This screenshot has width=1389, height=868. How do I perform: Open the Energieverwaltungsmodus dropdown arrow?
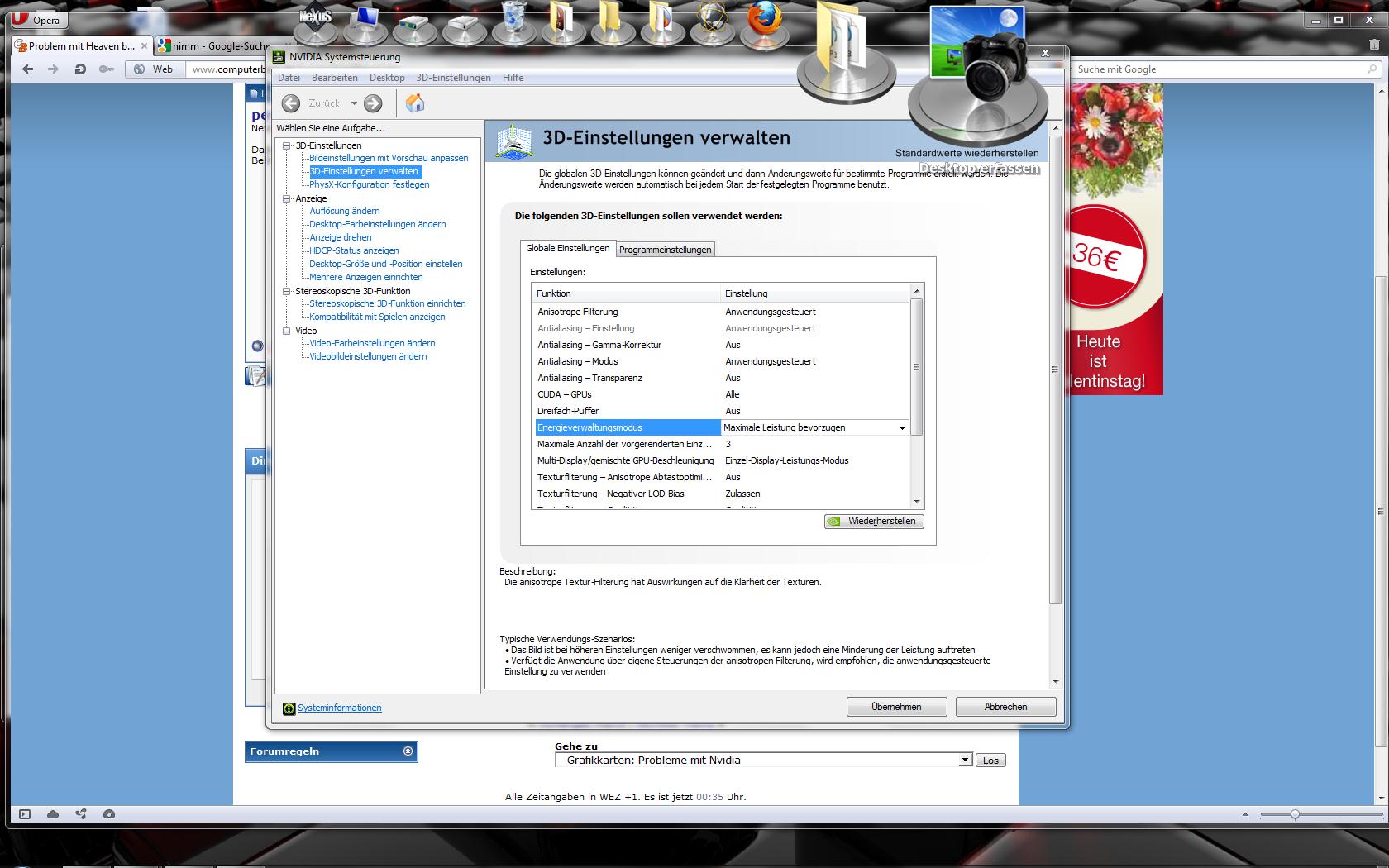pos(902,428)
